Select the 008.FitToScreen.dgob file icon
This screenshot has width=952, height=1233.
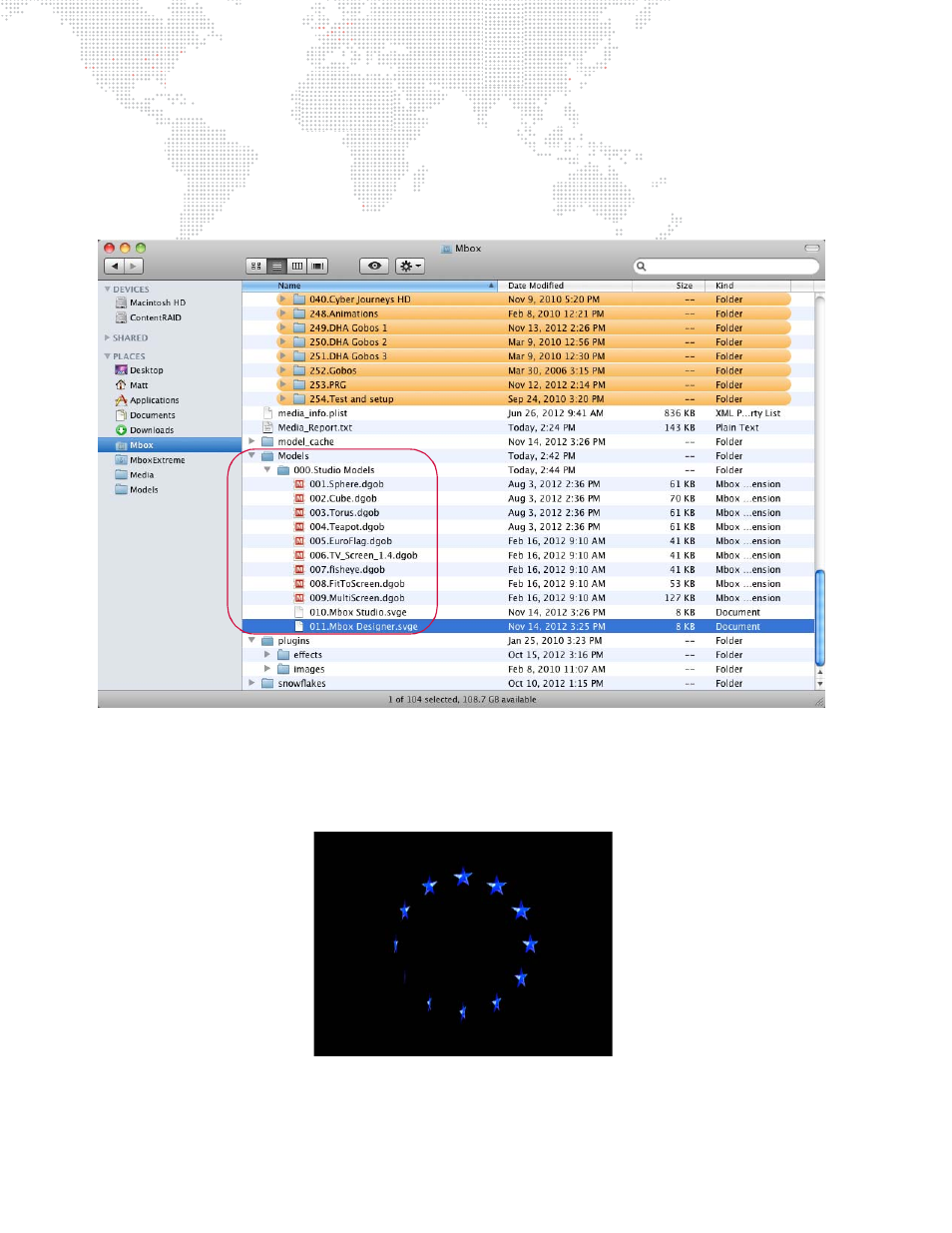(299, 584)
